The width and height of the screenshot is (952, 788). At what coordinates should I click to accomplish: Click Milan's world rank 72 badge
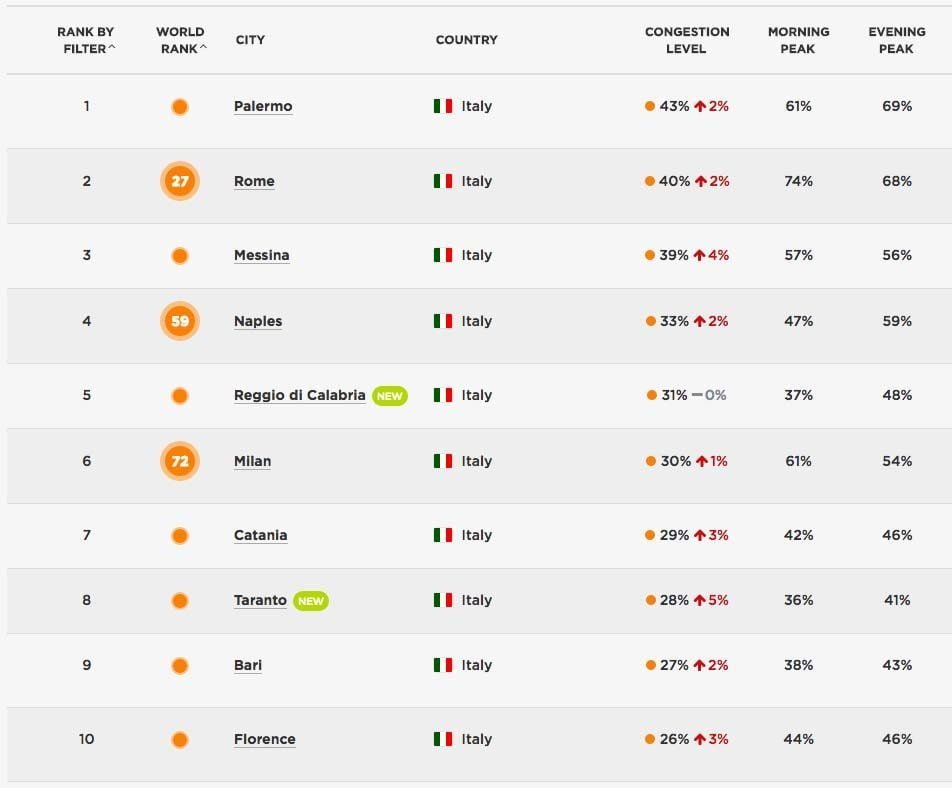pyautogui.click(x=180, y=461)
